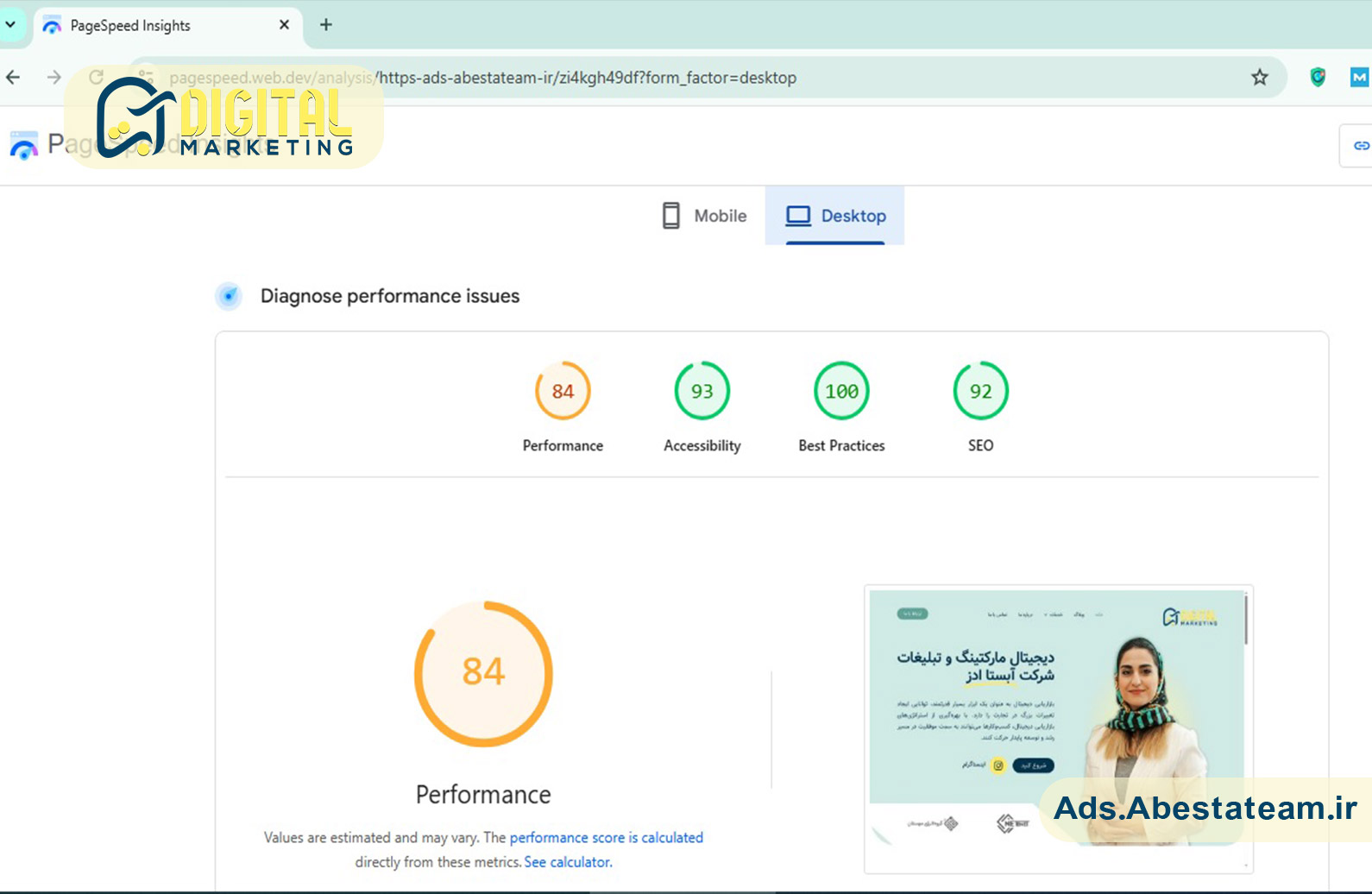Expand the tab search dropdown arrow
The image size is (1372, 894).
pyautogui.click(x=10, y=24)
